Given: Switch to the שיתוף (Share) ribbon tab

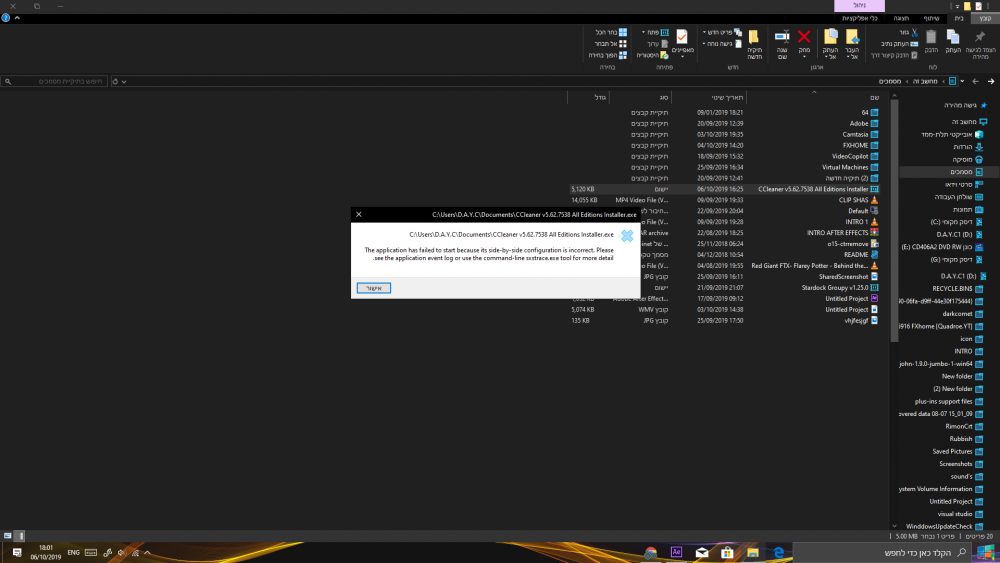Looking at the screenshot, I should point(932,18).
